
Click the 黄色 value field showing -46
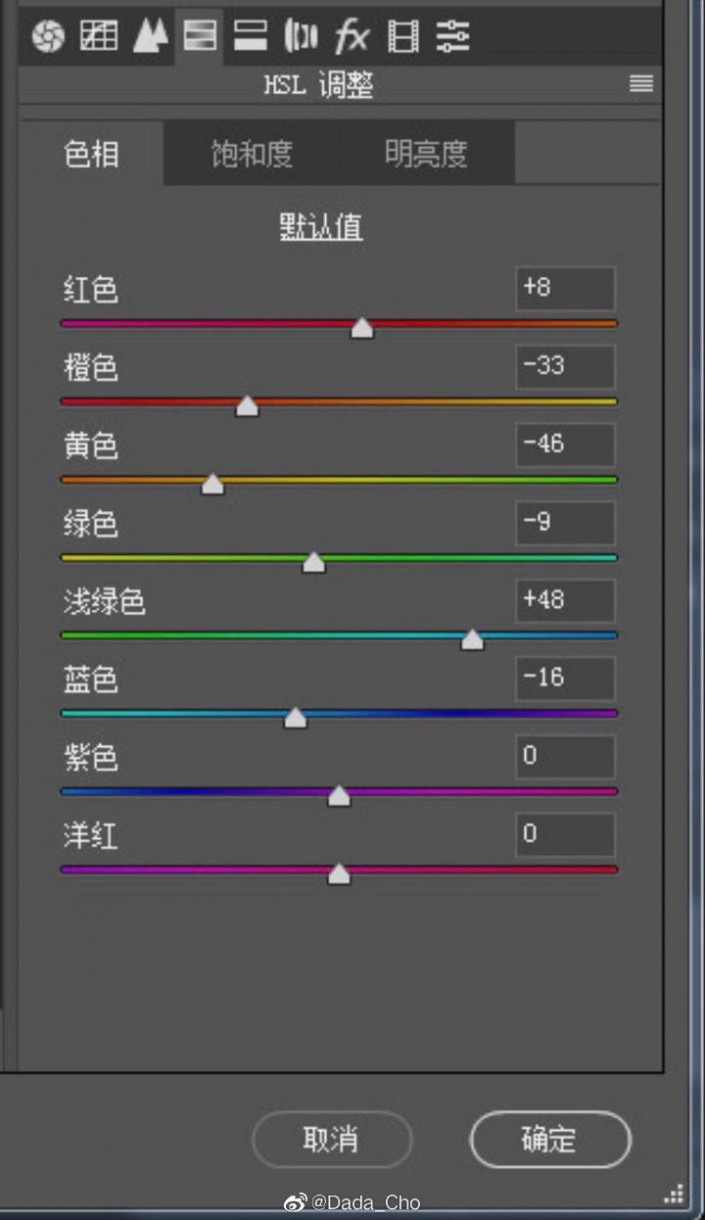point(564,445)
